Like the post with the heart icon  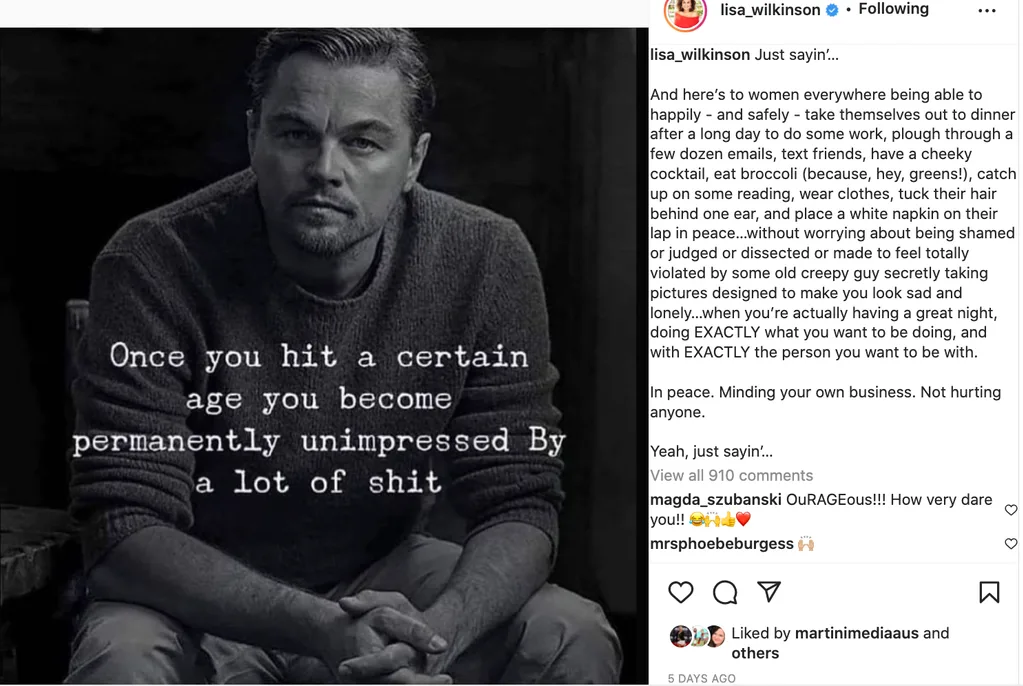click(x=681, y=592)
